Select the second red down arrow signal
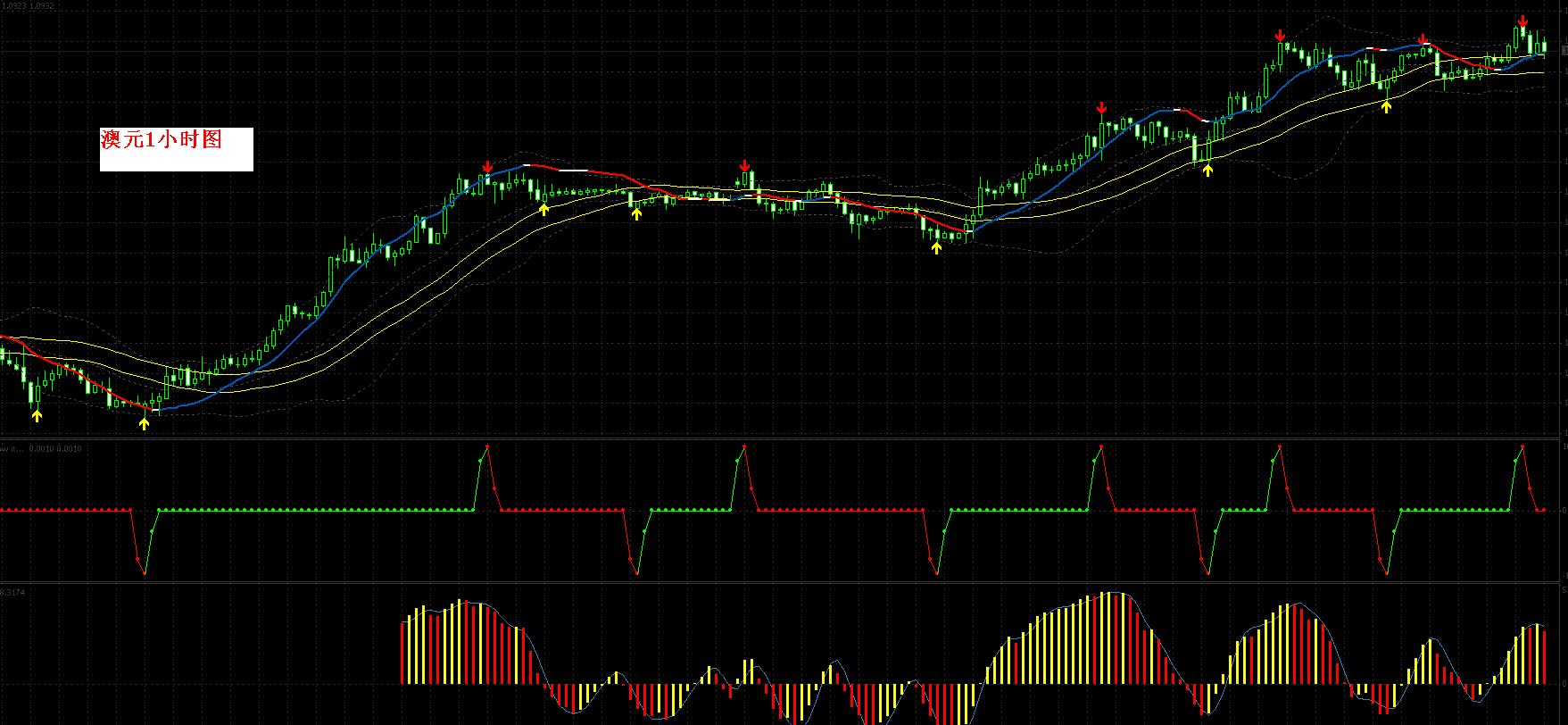 pos(744,166)
